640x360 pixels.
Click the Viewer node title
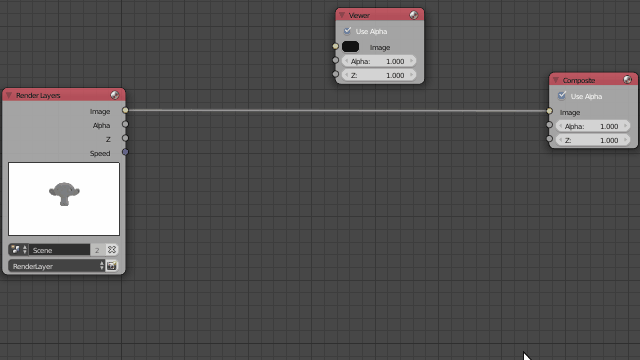click(359, 15)
